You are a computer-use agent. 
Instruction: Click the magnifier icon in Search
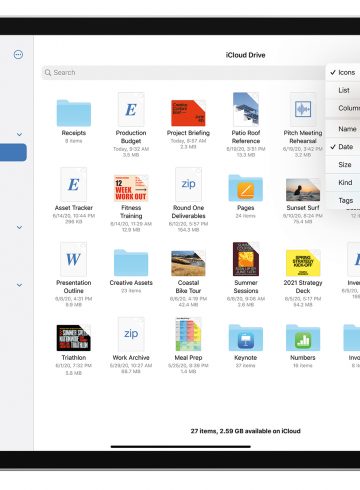[48, 72]
